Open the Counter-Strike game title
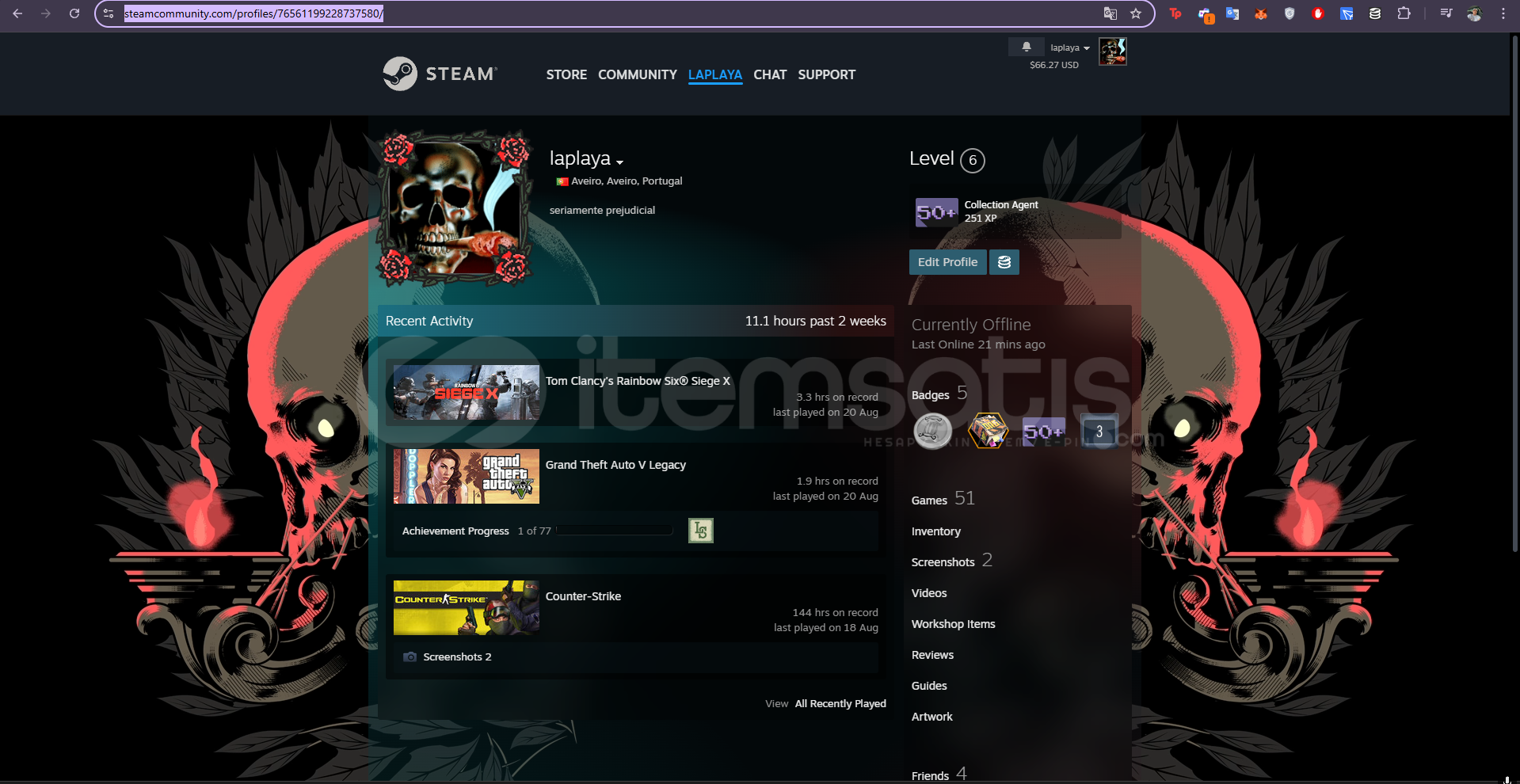Viewport: 1520px width, 784px height. (583, 596)
